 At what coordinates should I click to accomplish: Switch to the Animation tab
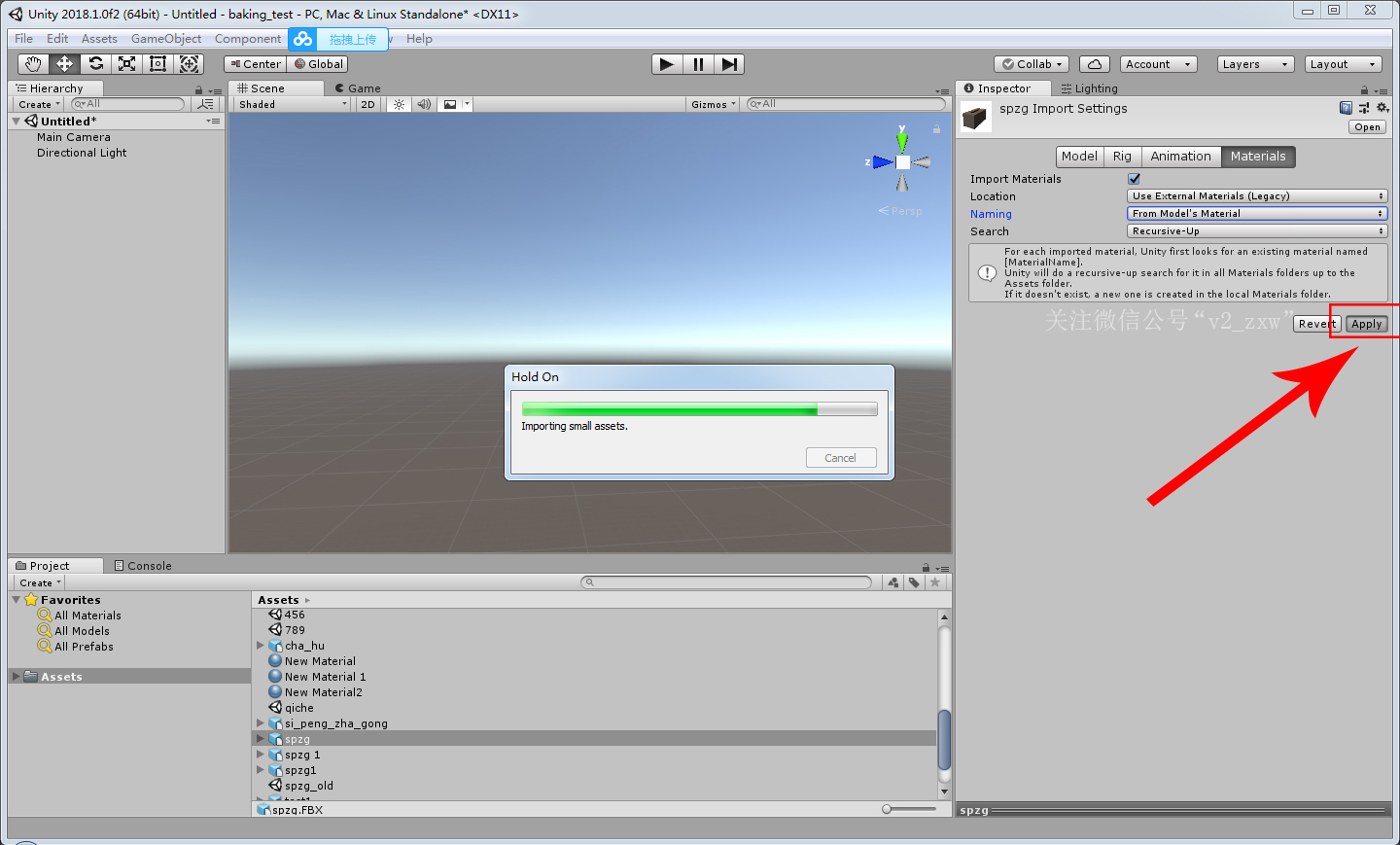[1180, 157]
